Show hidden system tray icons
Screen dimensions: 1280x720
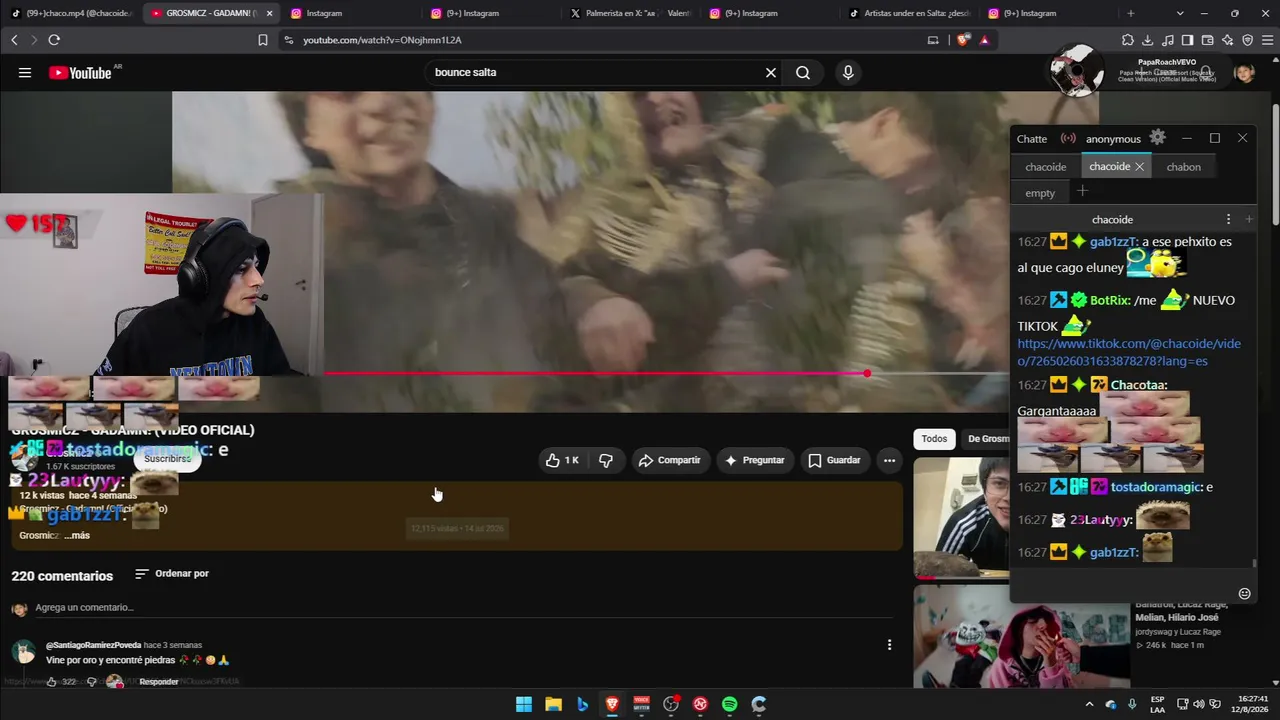click(x=1089, y=704)
